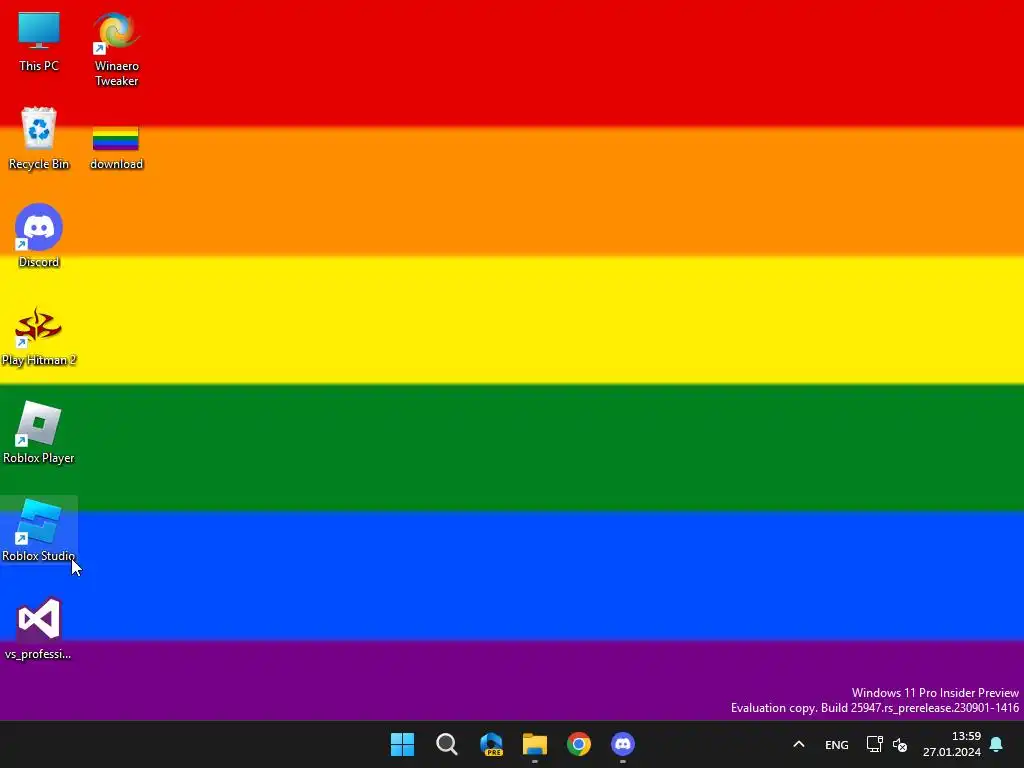The height and width of the screenshot is (768, 1024).
Task: Open ENG language input switcher
Action: tap(837, 744)
